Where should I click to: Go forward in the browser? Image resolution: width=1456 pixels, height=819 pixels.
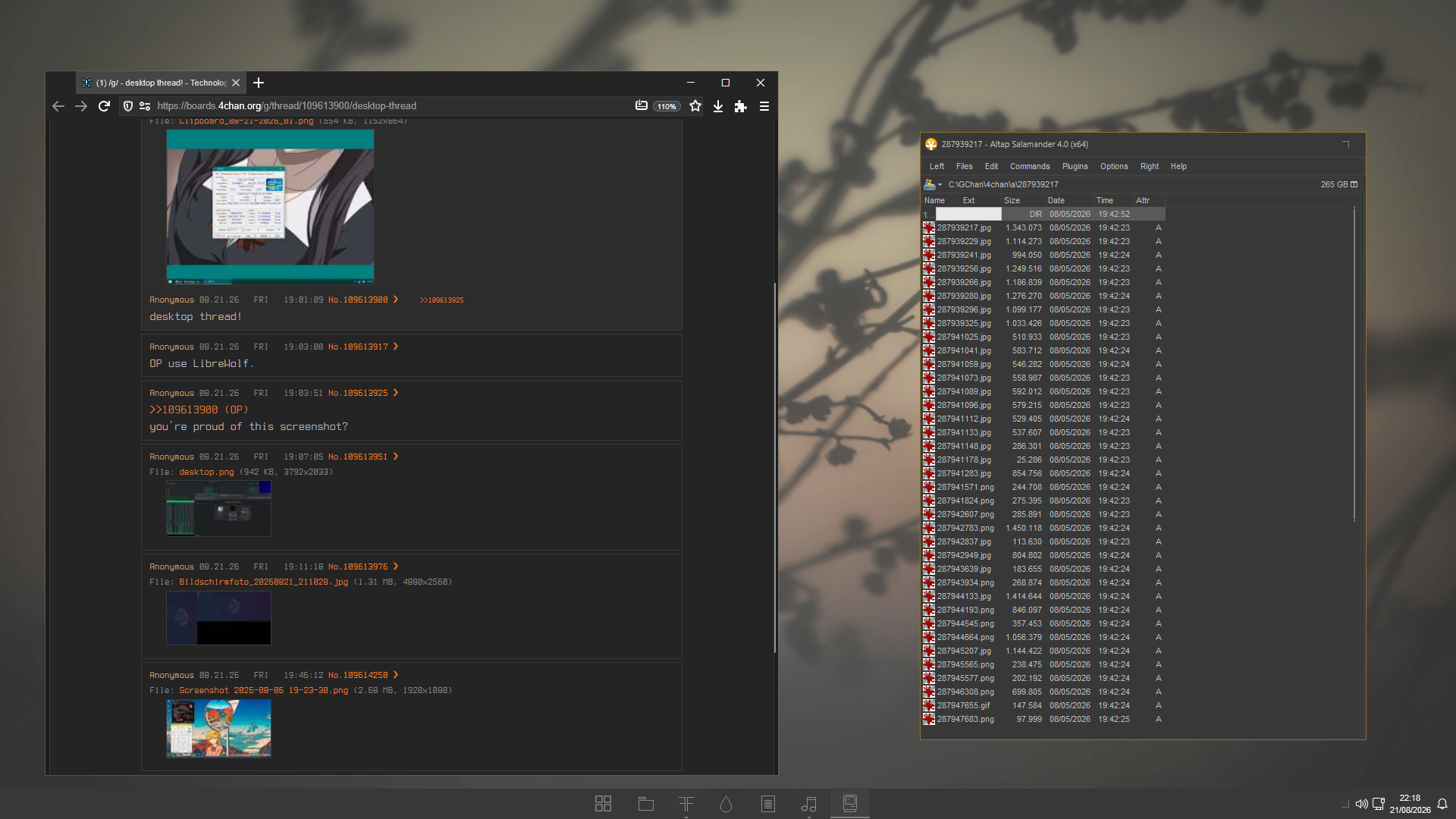[x=81, y=106]
